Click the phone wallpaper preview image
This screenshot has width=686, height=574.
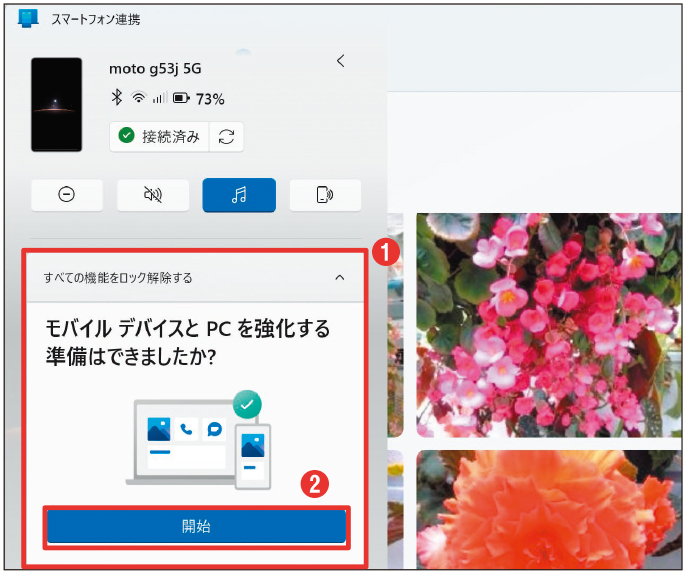pos(56,105)
